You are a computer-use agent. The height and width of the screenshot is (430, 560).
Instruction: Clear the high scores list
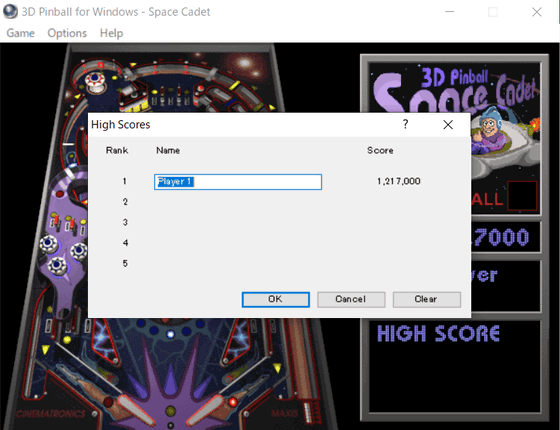point(426,299)
